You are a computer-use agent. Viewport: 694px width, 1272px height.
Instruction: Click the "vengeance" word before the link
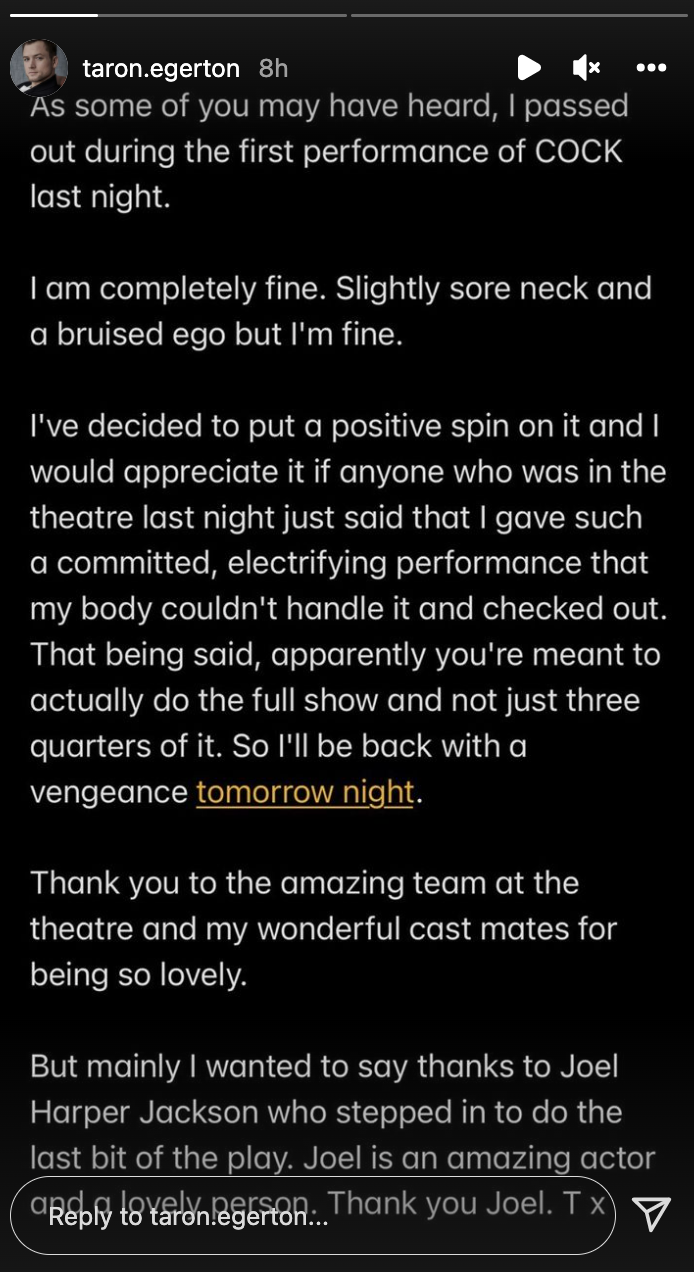[x=109, y=792]
